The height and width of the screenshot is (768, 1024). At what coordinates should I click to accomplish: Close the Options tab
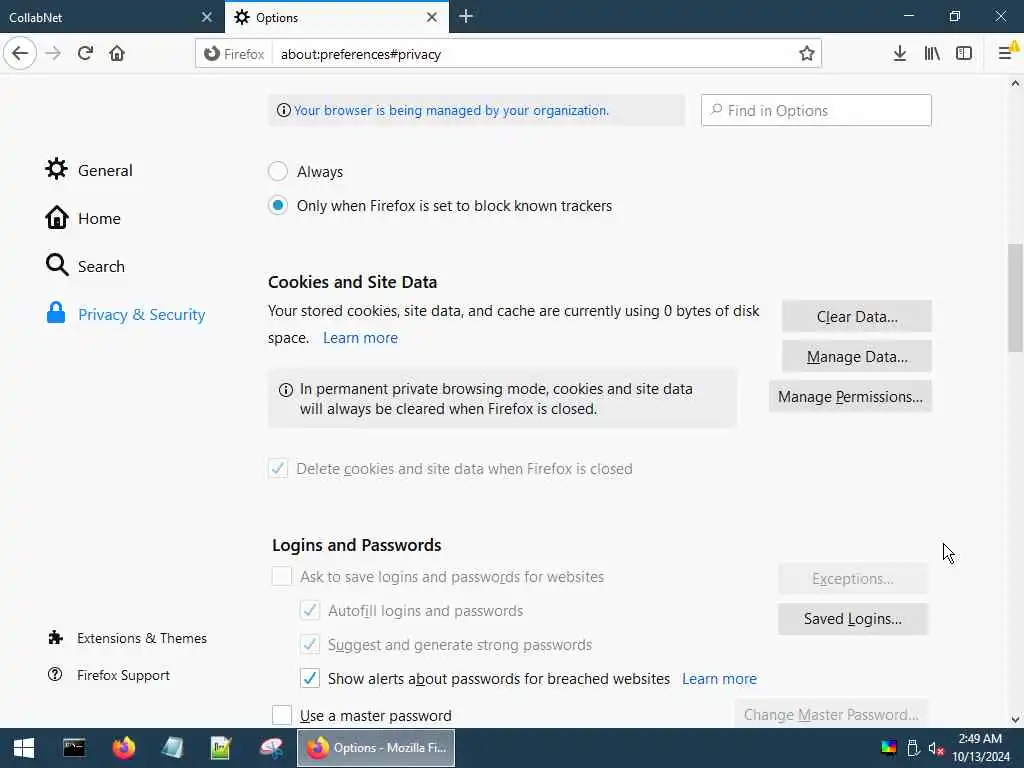(x=432, y=17)
